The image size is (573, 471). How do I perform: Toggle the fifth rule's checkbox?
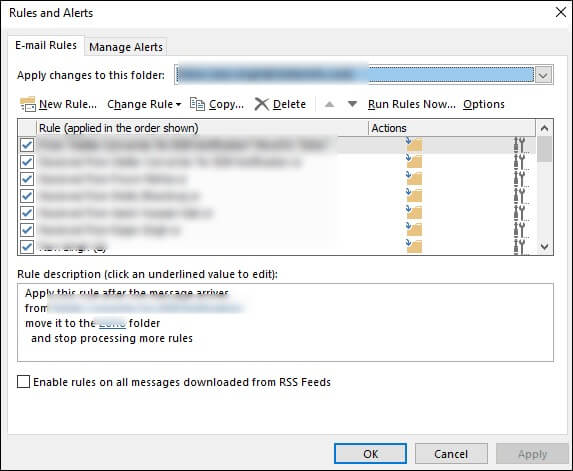(27, 213)
